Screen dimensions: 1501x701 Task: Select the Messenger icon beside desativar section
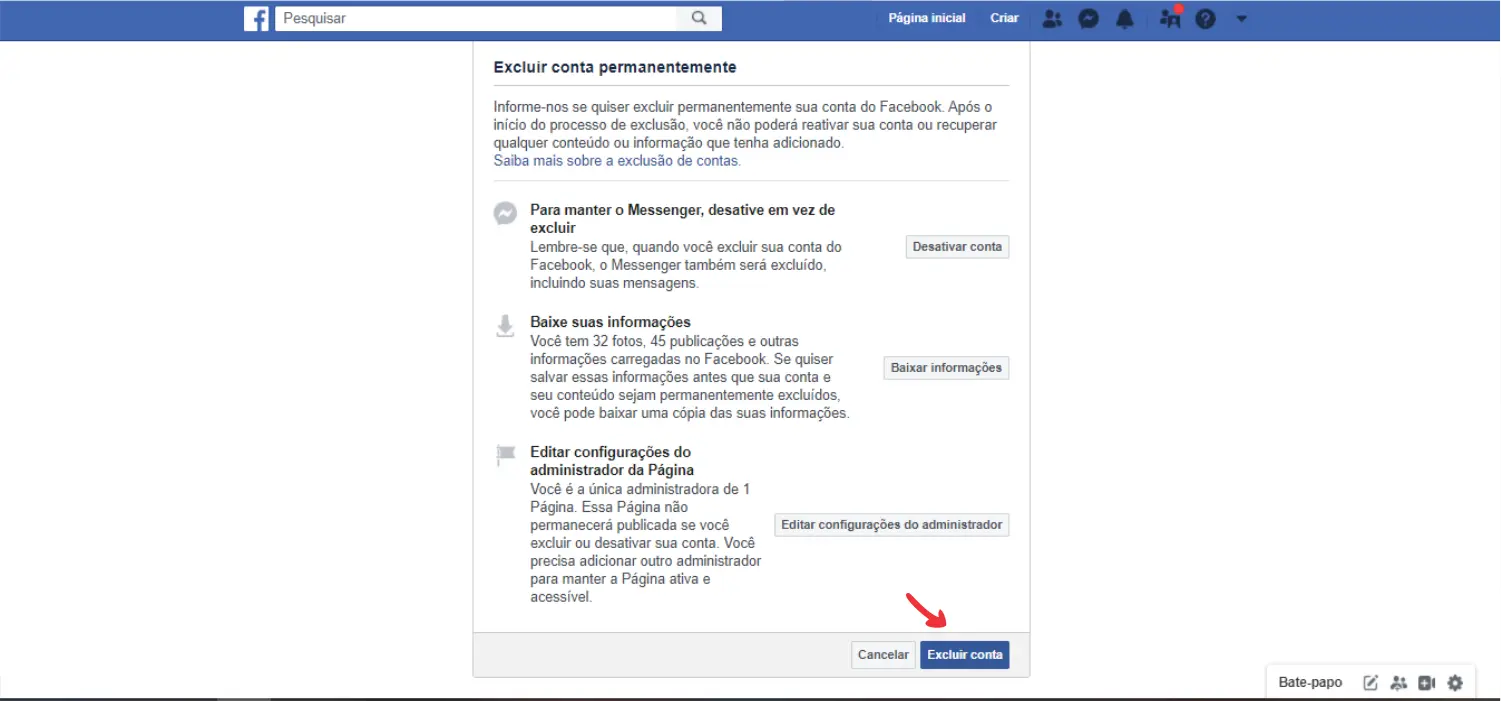click(505, 213)
